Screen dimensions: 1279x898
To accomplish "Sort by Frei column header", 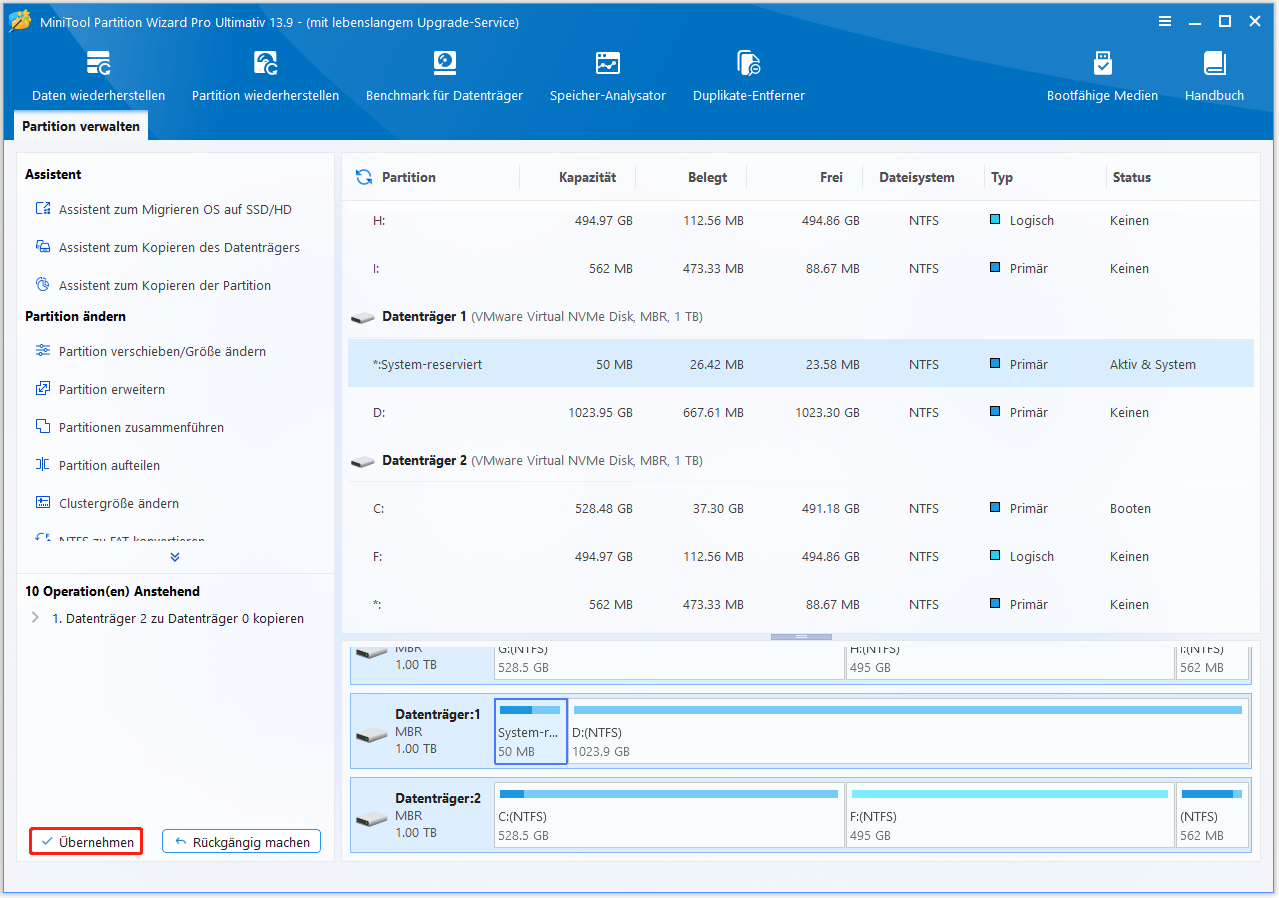I will coord(831,177).
